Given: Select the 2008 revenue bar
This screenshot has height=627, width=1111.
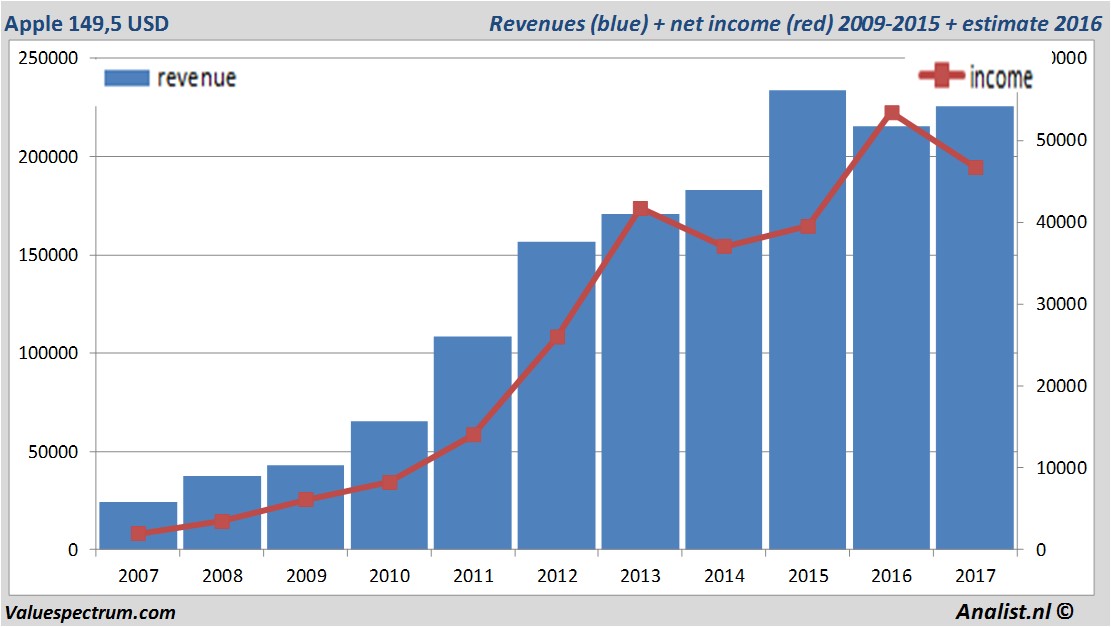Looking at the screenshot, I should pos(222,513).
